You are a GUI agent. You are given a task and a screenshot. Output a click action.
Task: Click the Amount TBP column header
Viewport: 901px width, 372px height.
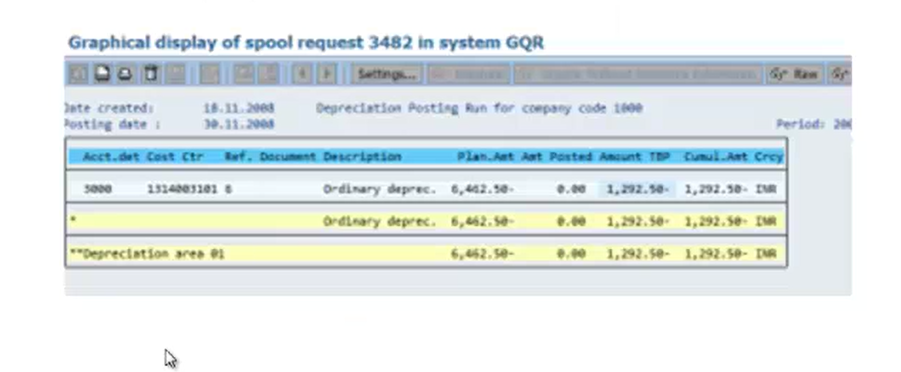pos(634,156)
